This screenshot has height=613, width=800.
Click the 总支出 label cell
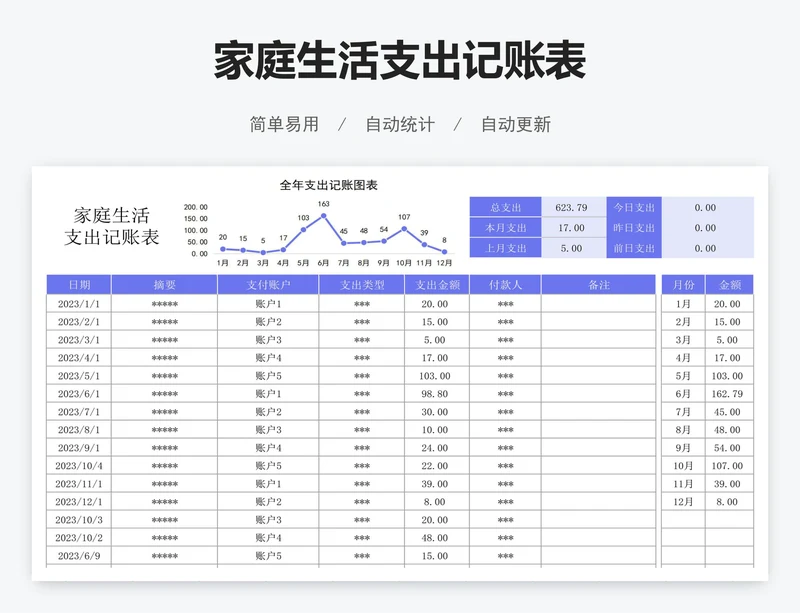505,207
